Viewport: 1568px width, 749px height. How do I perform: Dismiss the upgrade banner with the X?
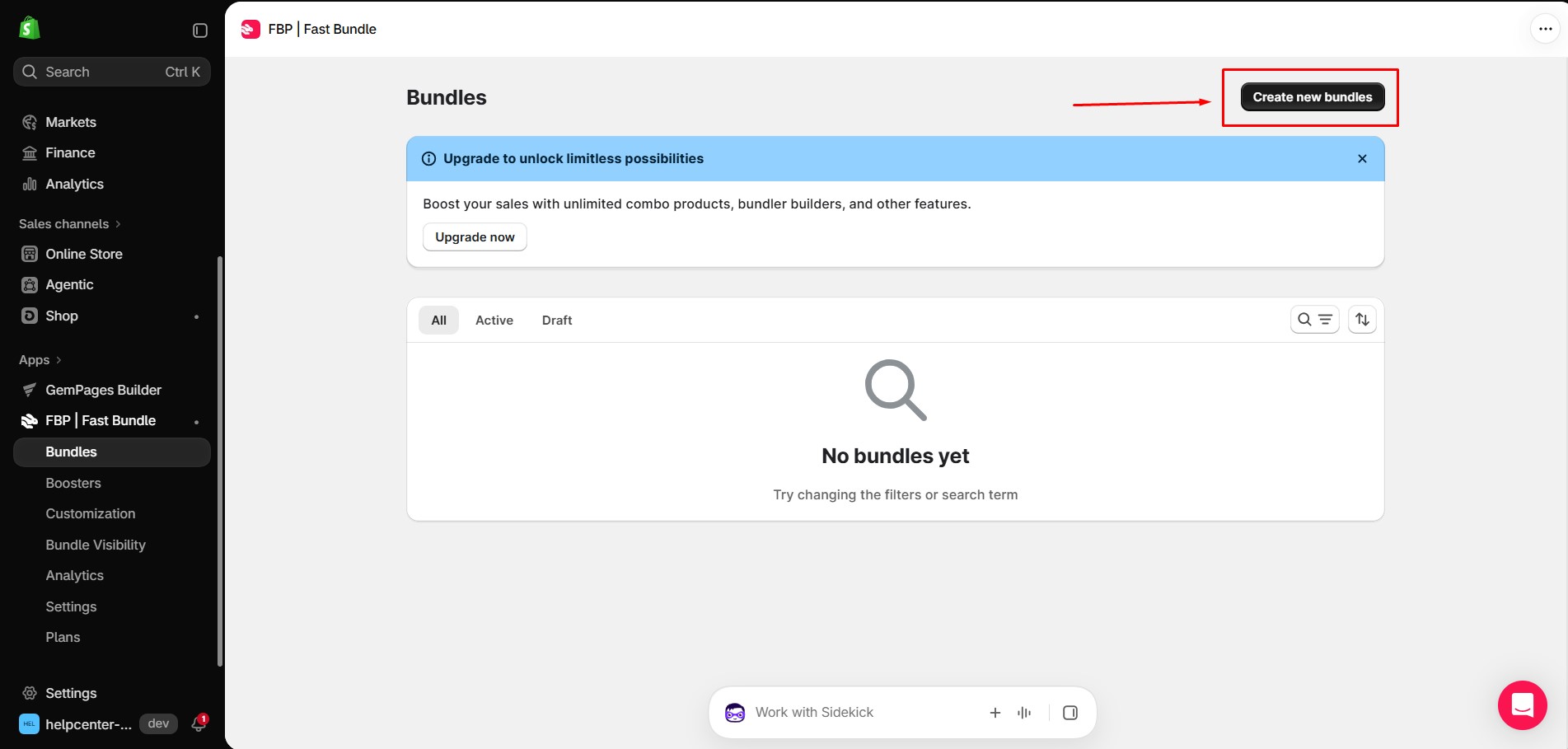point(1362,159)
